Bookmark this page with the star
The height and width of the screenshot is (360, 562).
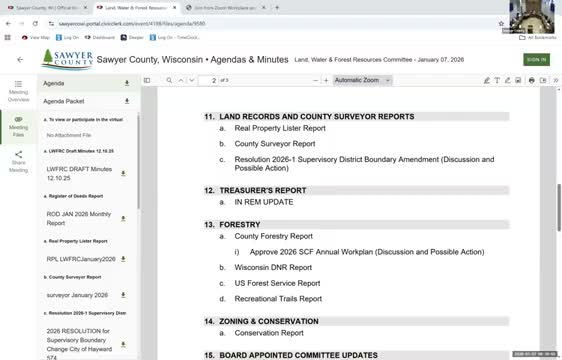[x=501, y=24]
